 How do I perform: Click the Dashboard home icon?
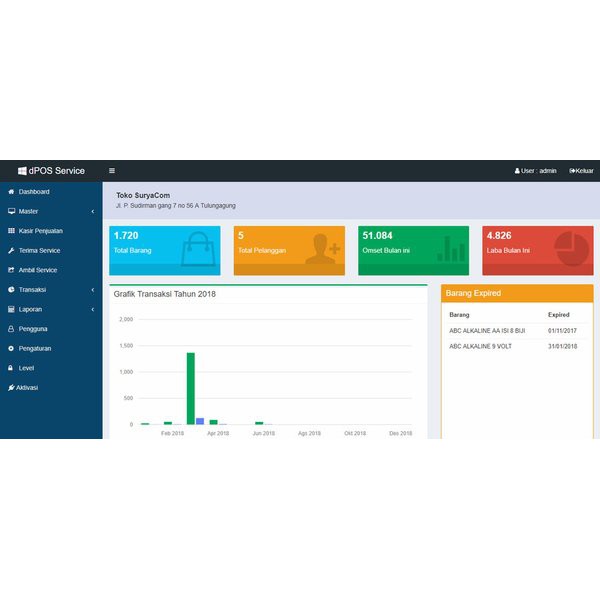11,192
